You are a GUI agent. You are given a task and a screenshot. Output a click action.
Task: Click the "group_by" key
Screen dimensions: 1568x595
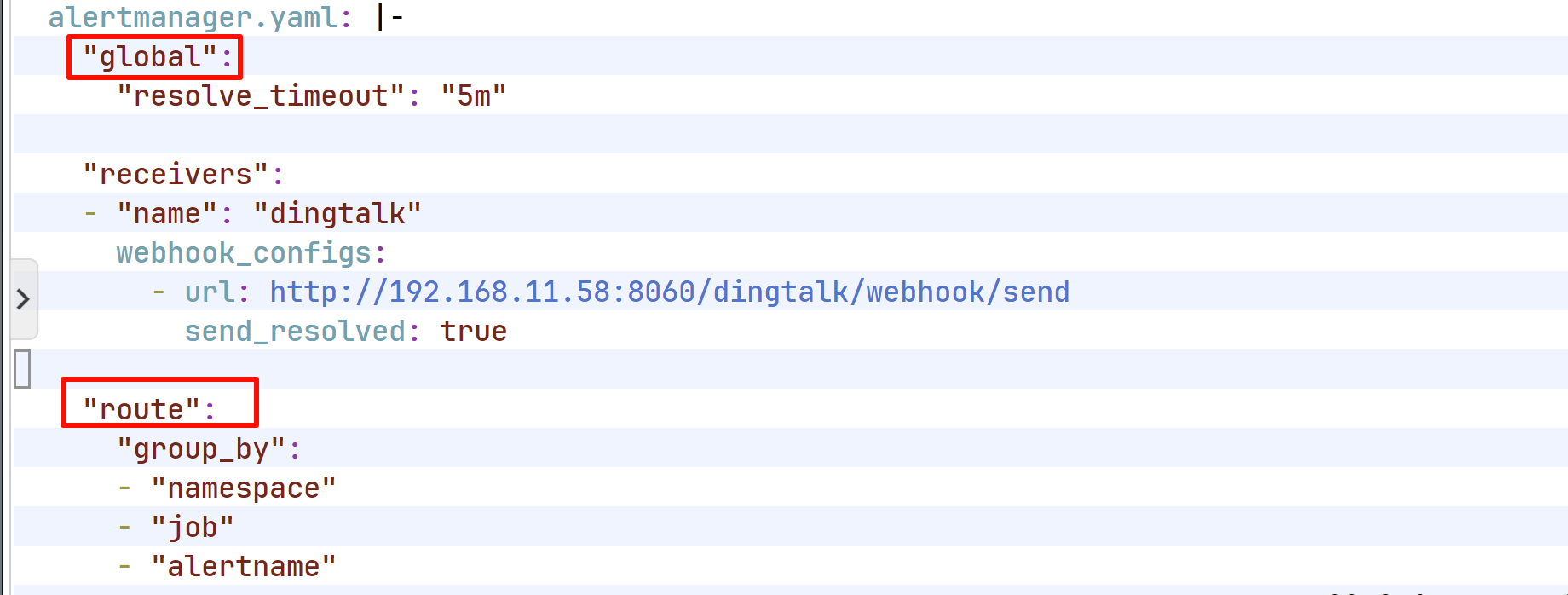coord(201,449)
